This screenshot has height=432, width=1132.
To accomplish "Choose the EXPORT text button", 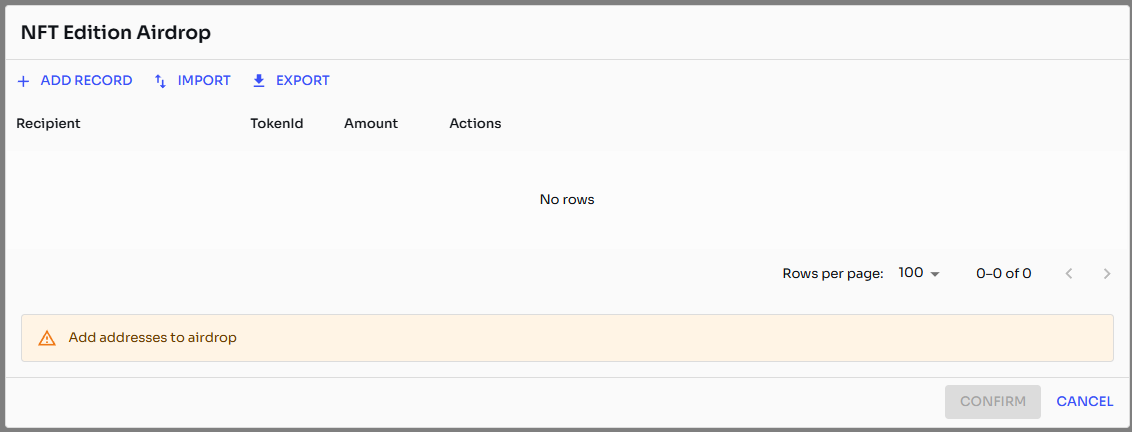I will pyautogui.click(x=302, y=81).
